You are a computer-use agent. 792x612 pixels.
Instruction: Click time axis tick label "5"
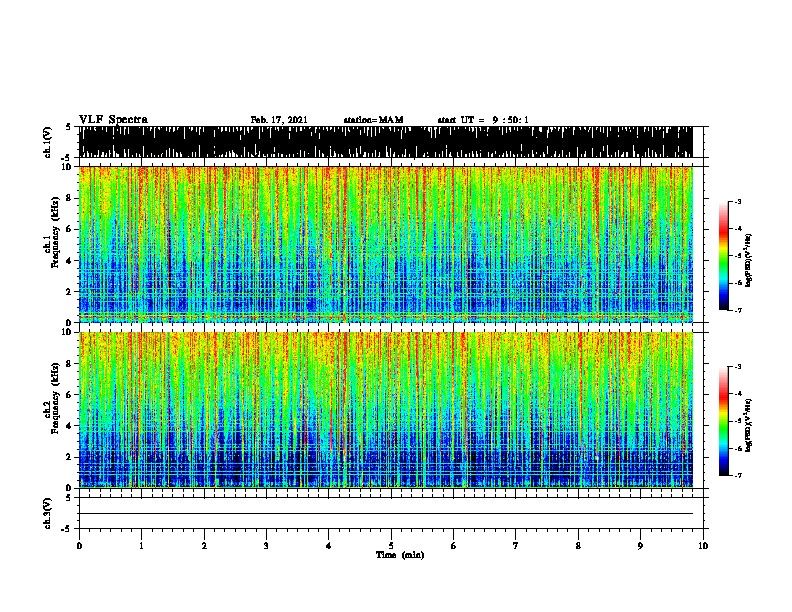(x=391, y=546)
